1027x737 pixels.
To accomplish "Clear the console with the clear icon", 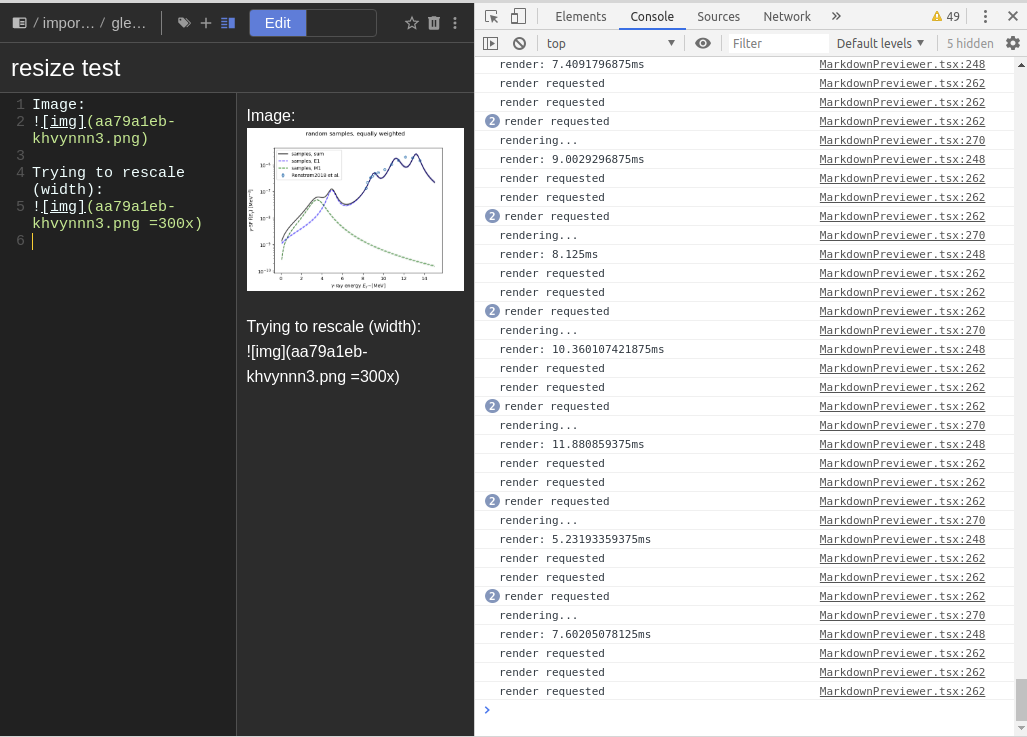I will click(518, 43).
